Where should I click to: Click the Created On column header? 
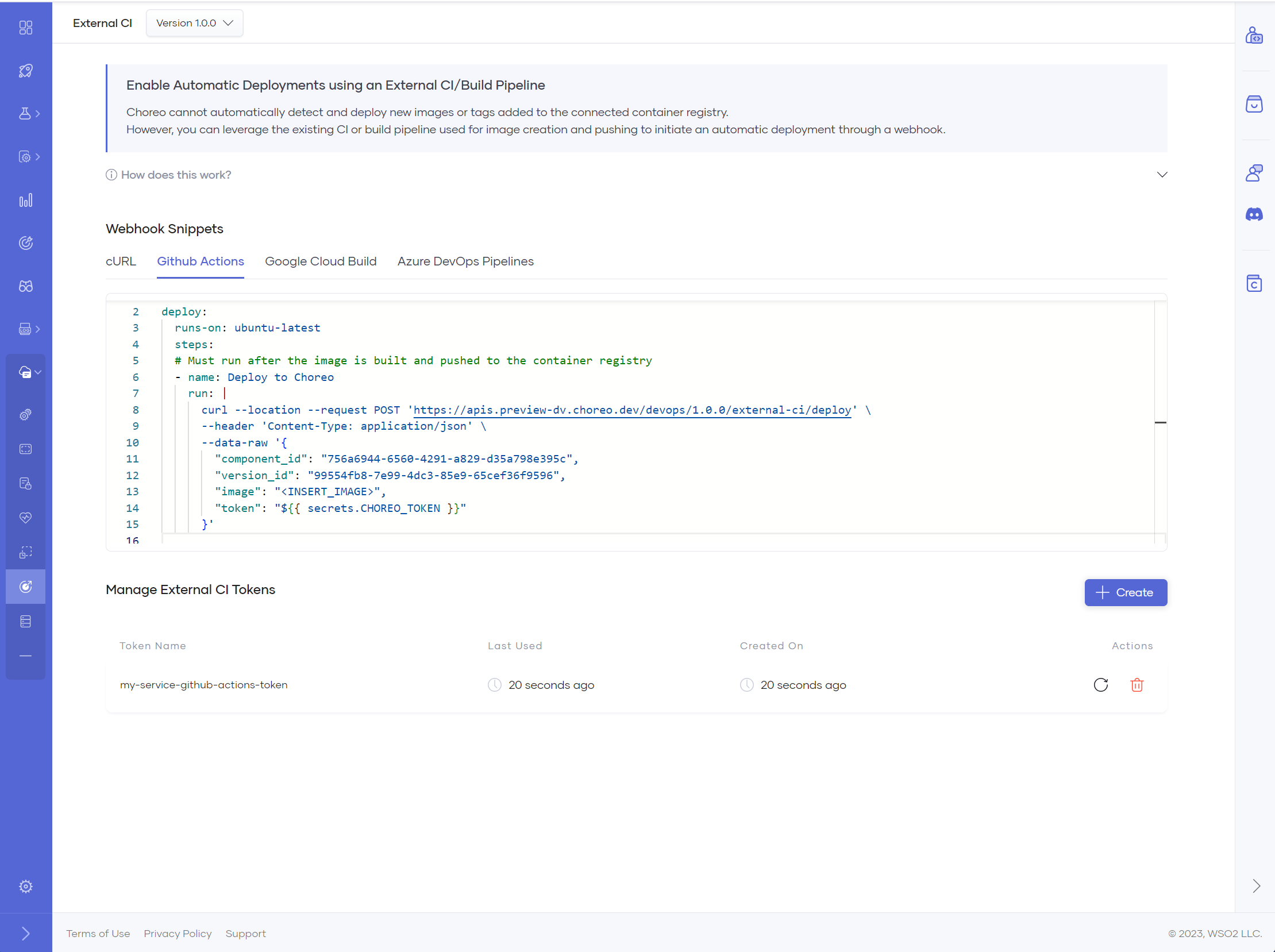(771, 646)
